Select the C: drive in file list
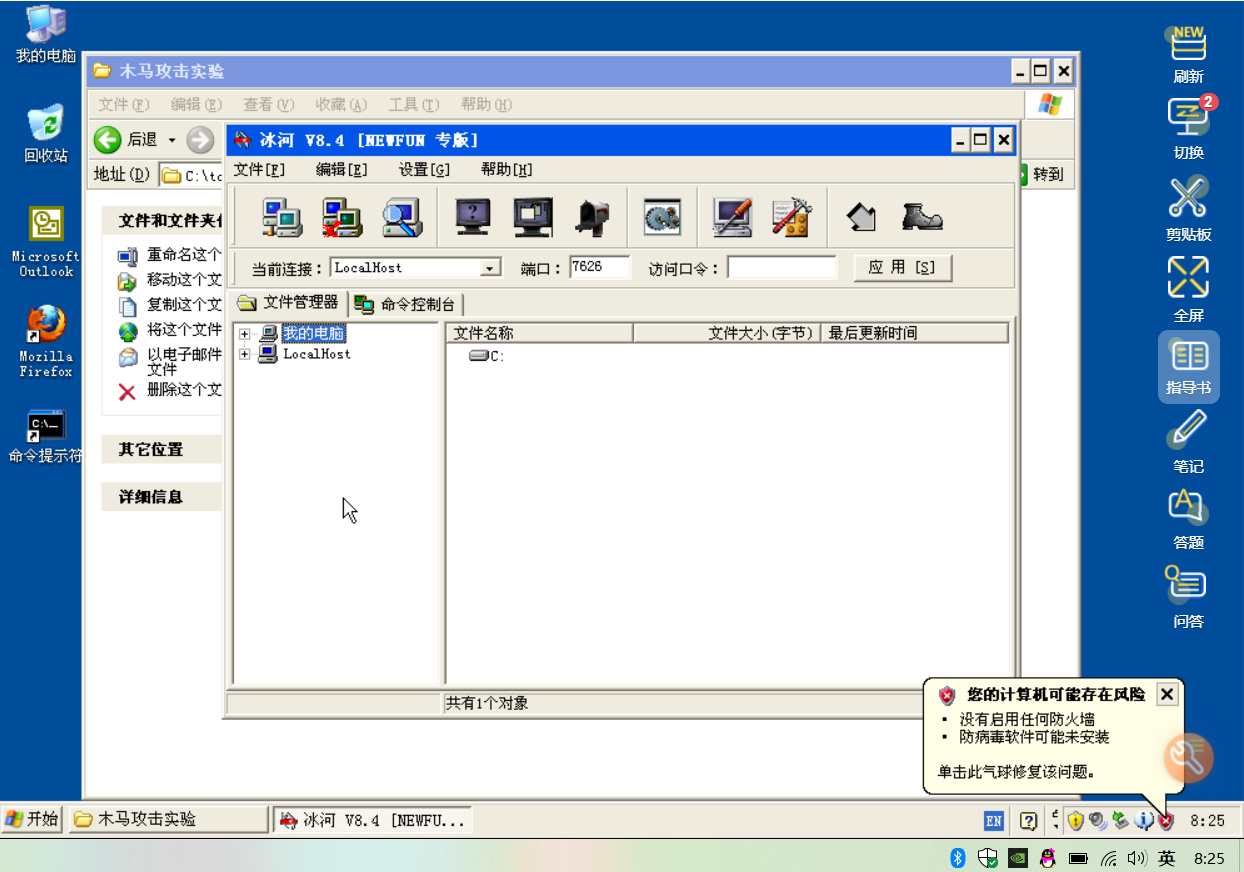Screen dimensions: 1244x872 click(x=487, y=355)
